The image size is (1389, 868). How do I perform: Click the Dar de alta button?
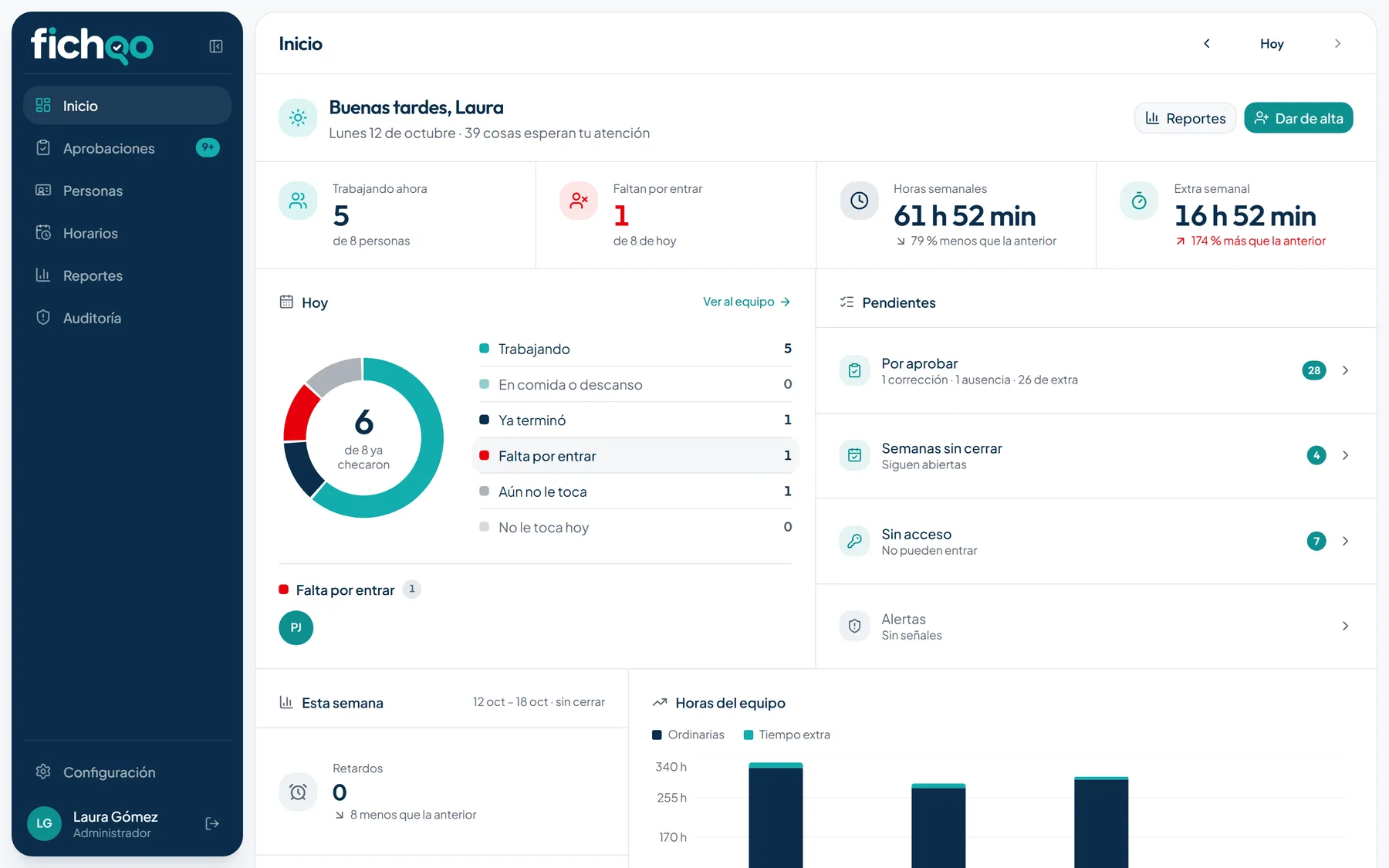pyautogui.click(x=1298, y=118)
